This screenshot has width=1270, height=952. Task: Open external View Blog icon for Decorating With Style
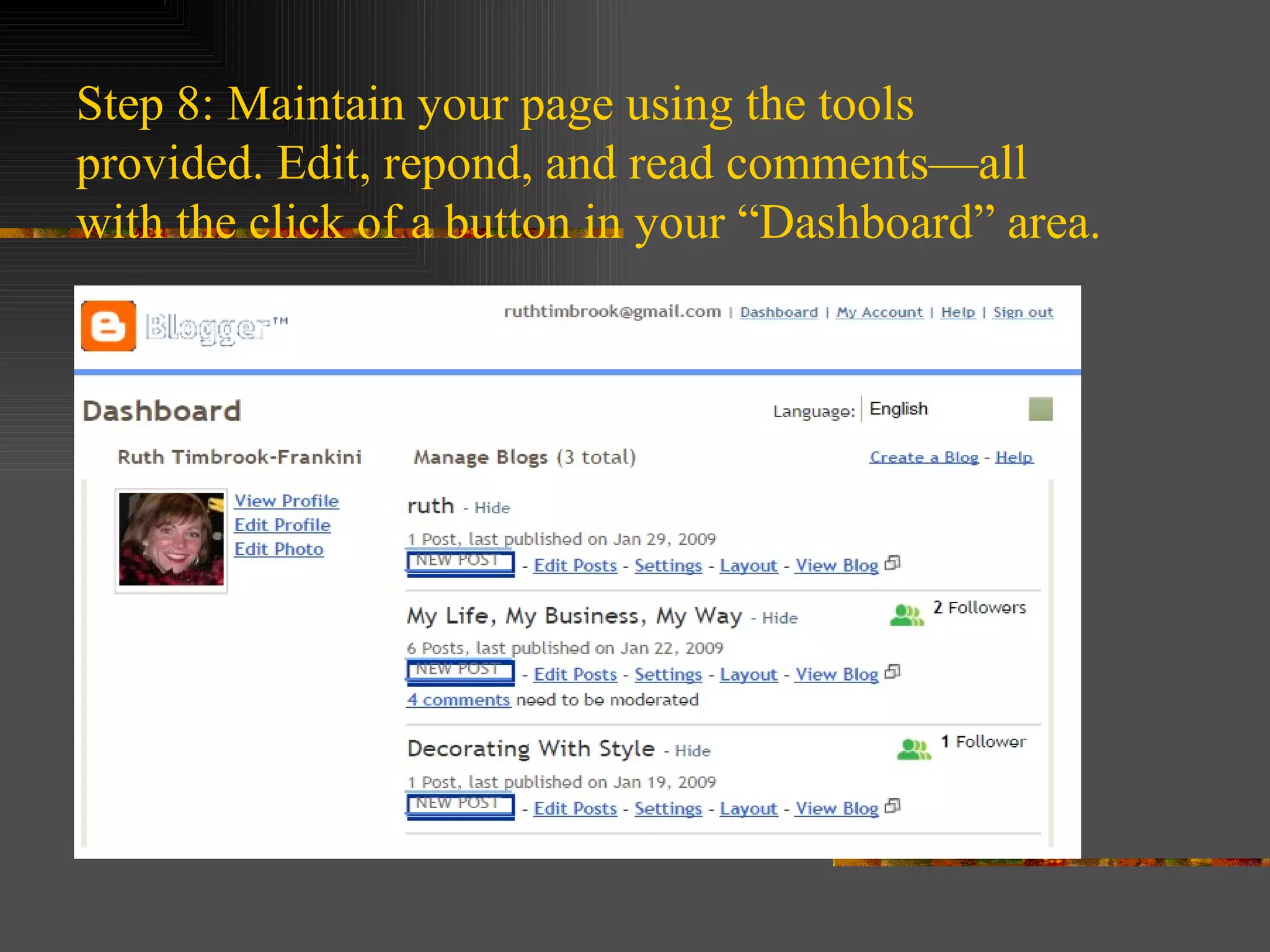coord(892,806)
